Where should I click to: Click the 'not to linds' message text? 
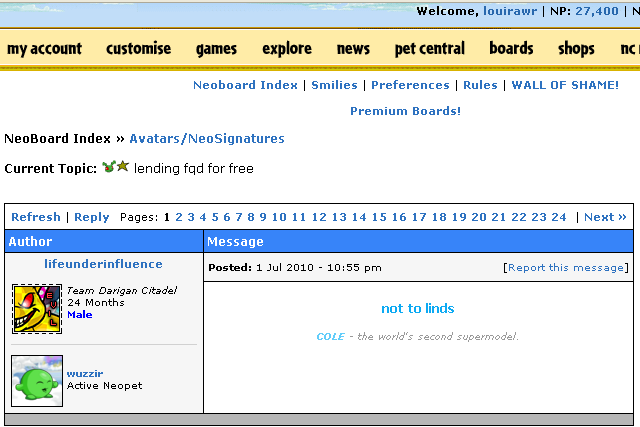point(418,309)
